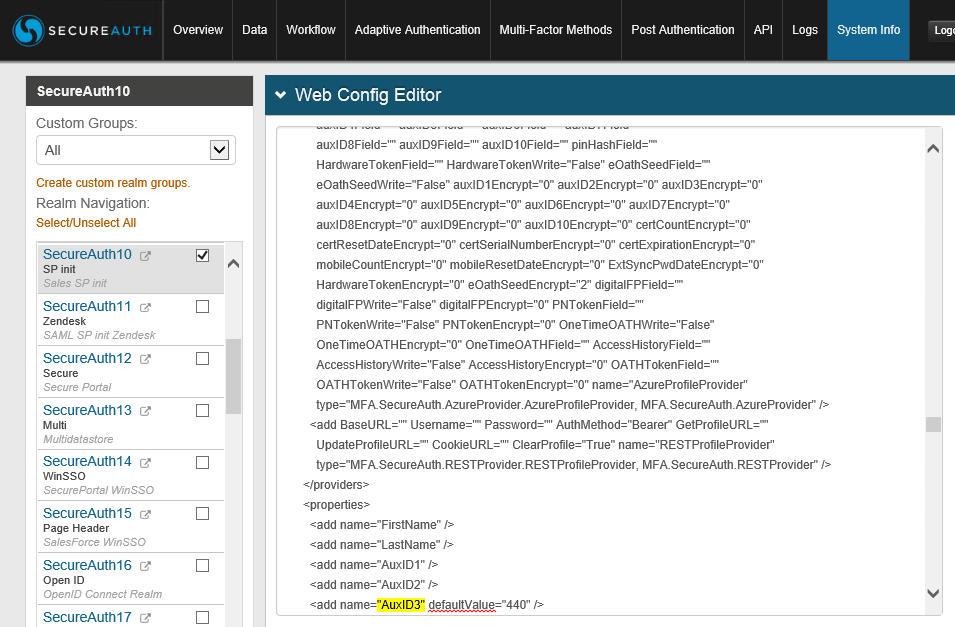Image resolution: width=955 pixels, height=627 pixels.
Task: Select the API tab
Action: click(x=763, y=30)
